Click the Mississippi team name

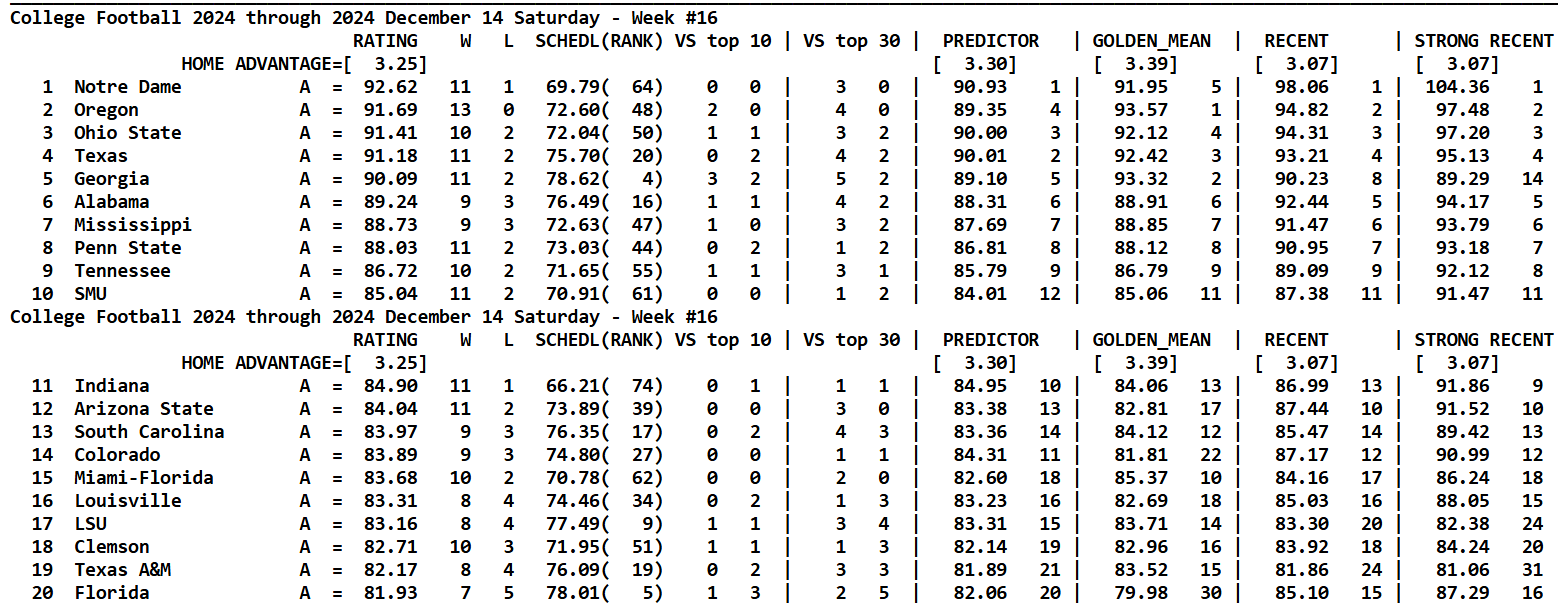point(133,225)
